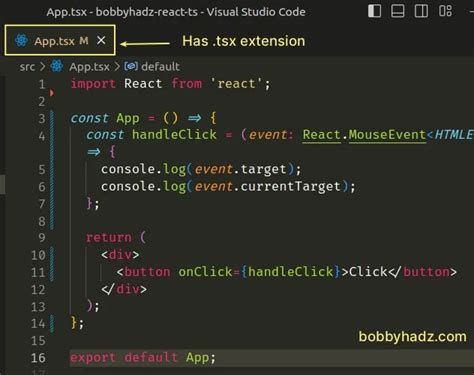Click the symbol icon before default breadcrumb

click(x=131, y=66)
